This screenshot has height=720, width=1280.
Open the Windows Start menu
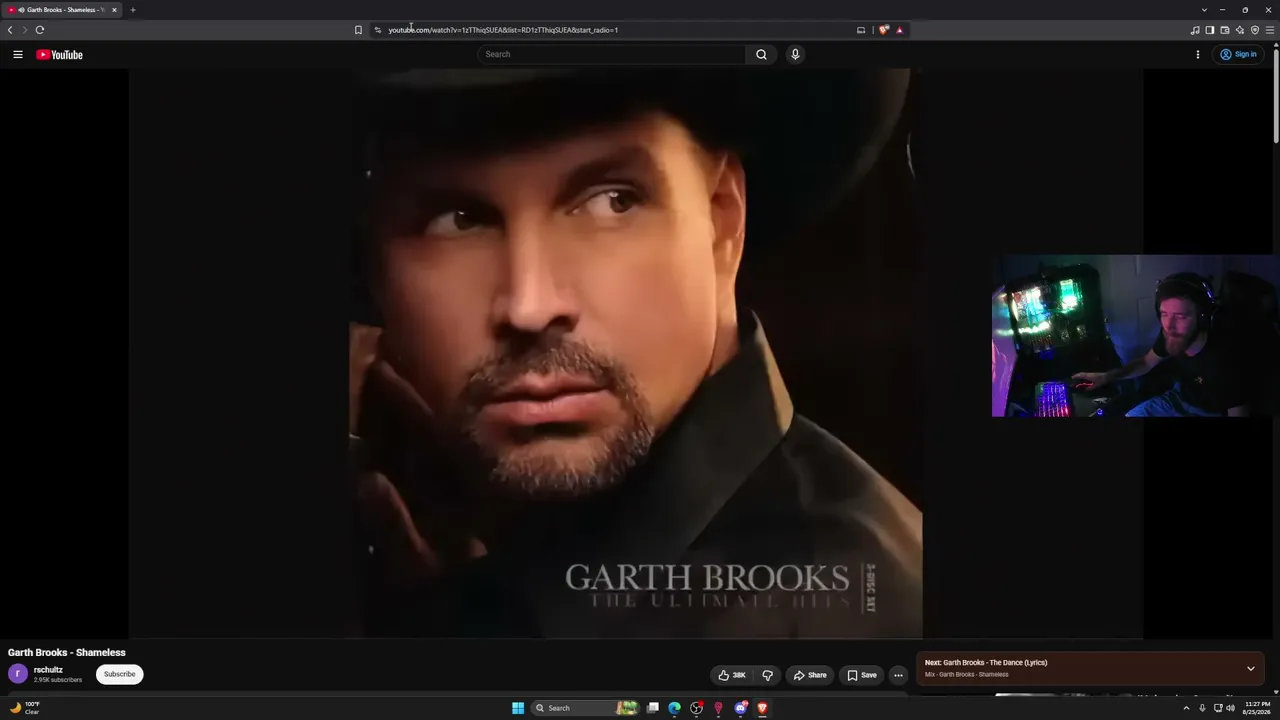[518, 708]
